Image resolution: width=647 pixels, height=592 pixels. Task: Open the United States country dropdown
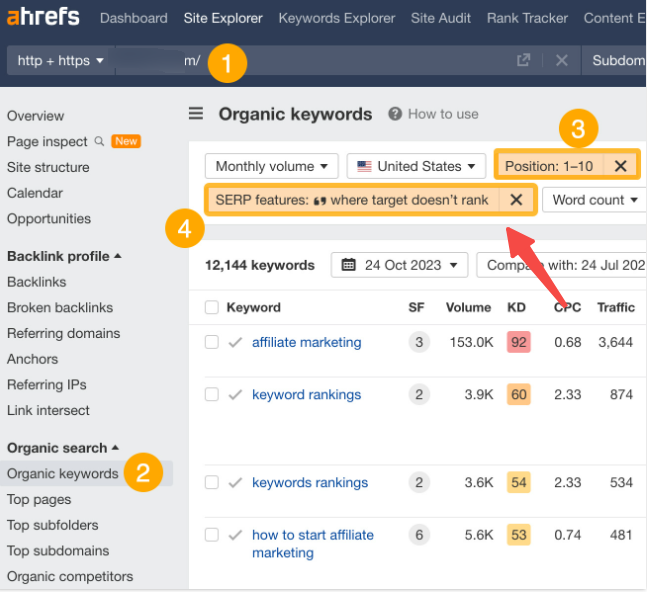(416, 166)
